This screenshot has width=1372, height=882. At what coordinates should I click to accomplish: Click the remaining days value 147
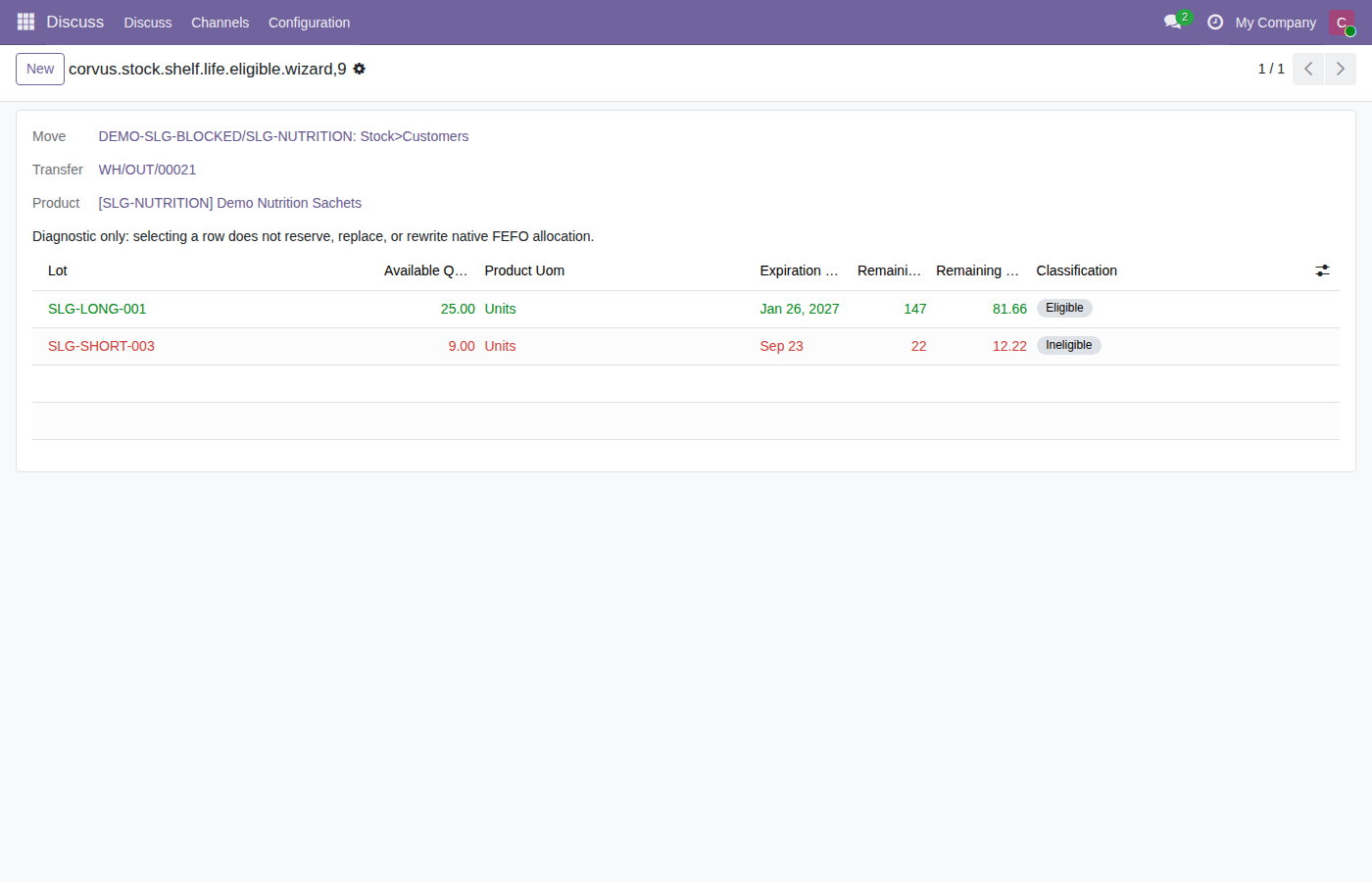915,309
